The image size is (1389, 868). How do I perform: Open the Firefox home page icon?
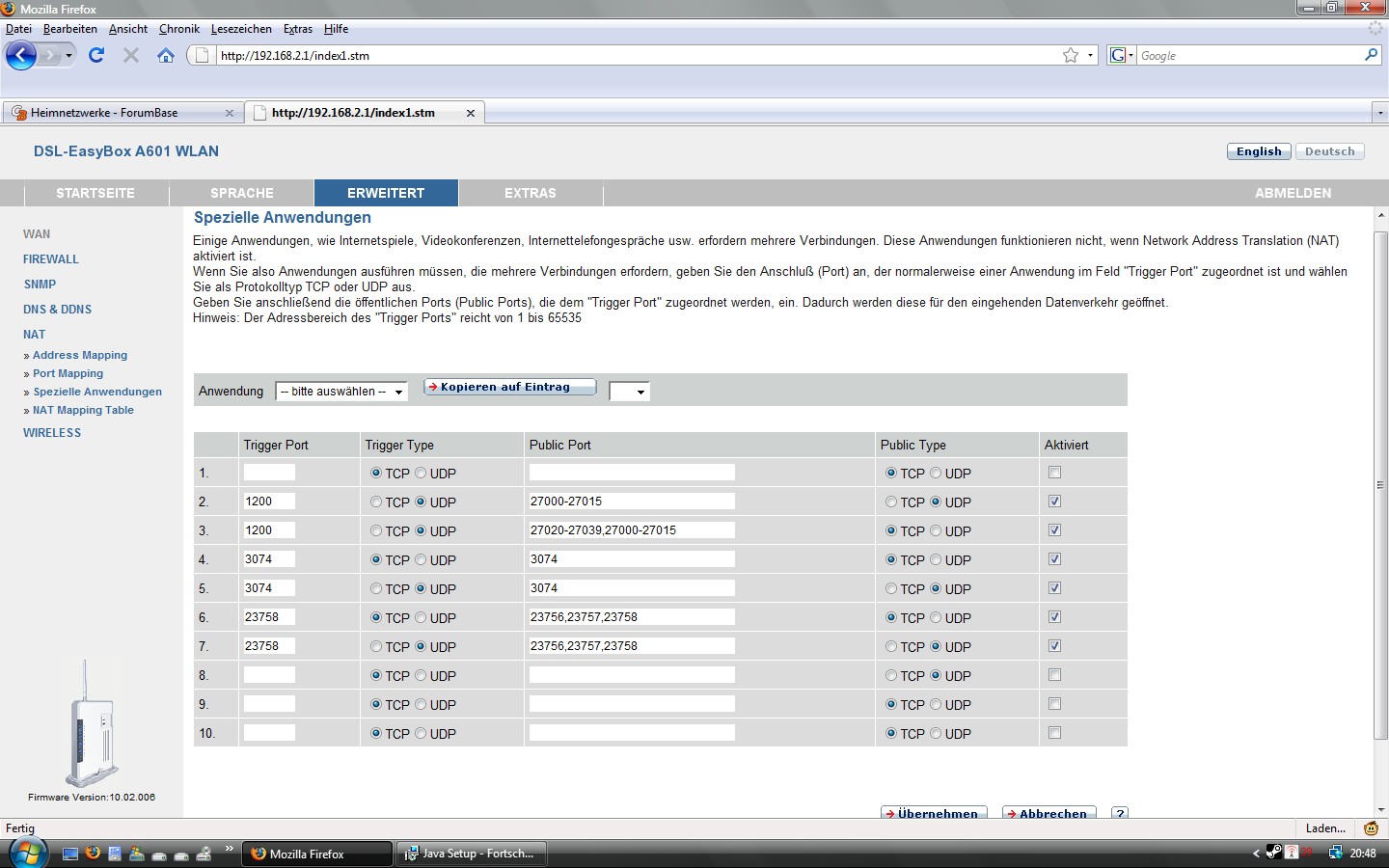[x=166, y=55]
